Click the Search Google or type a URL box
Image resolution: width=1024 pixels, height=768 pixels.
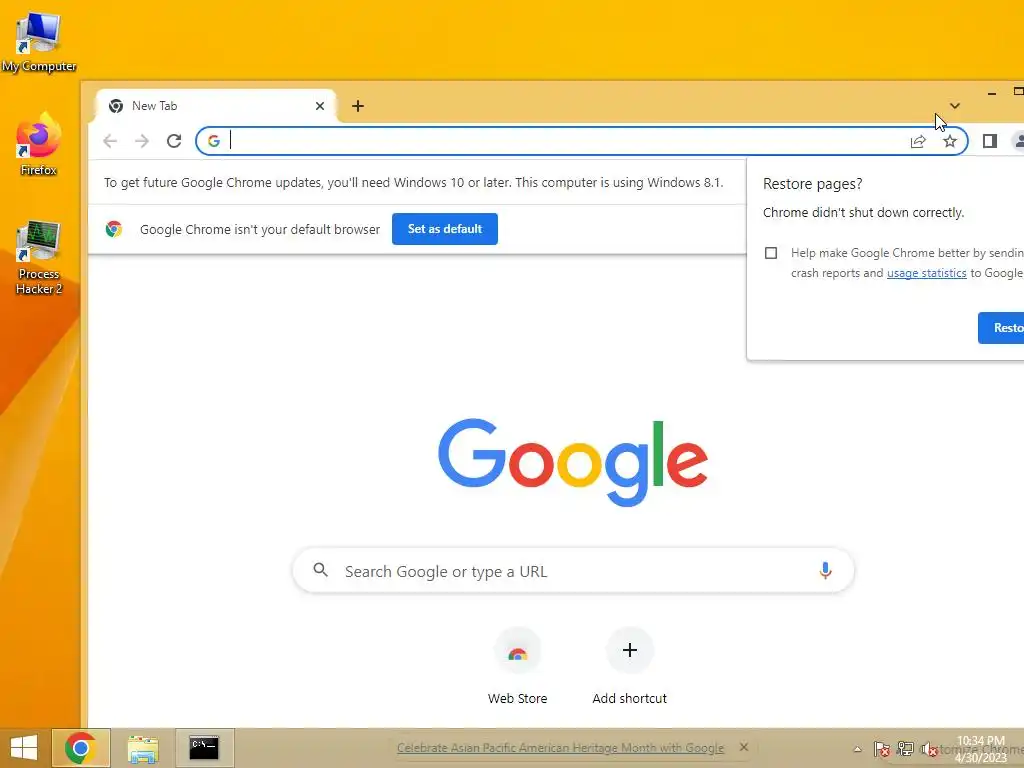(x=573, y=571)
